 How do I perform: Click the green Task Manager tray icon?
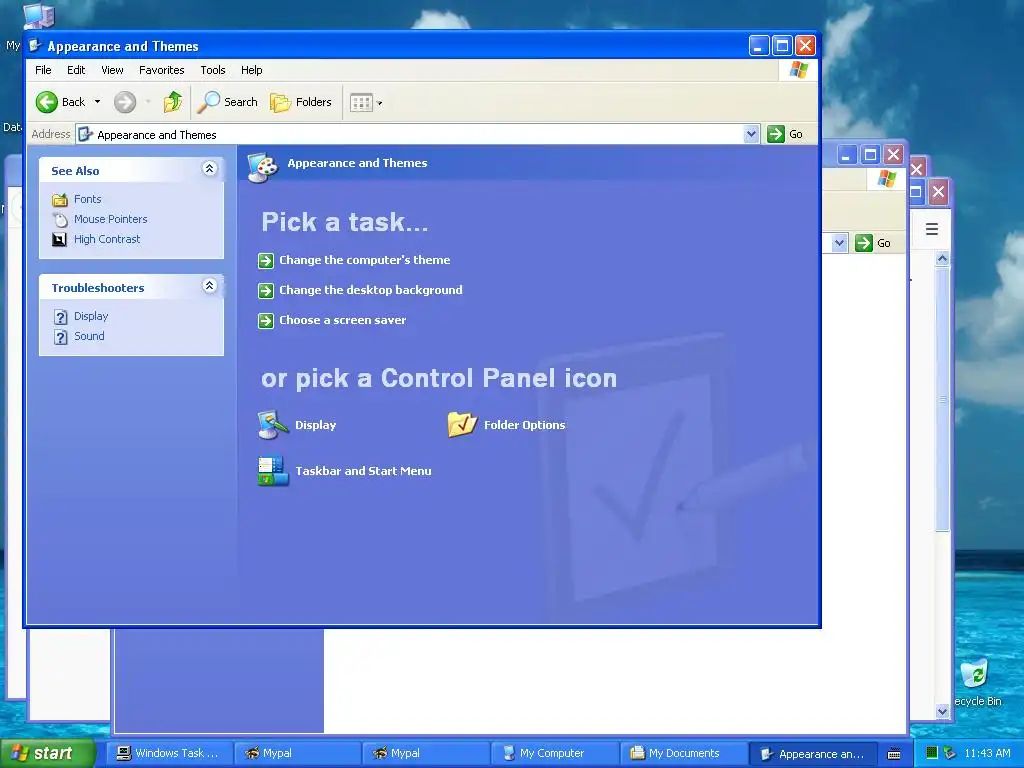coord(932,753)
